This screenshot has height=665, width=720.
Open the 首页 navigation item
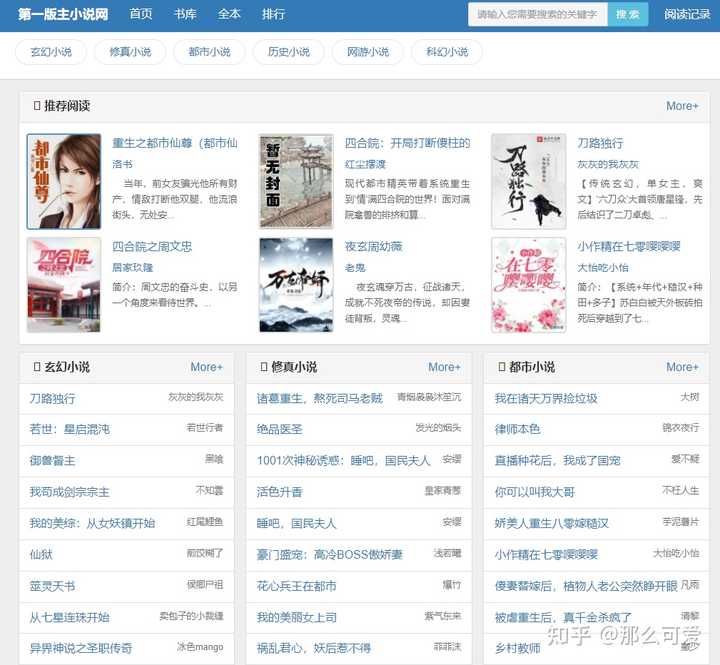point(141,14)
